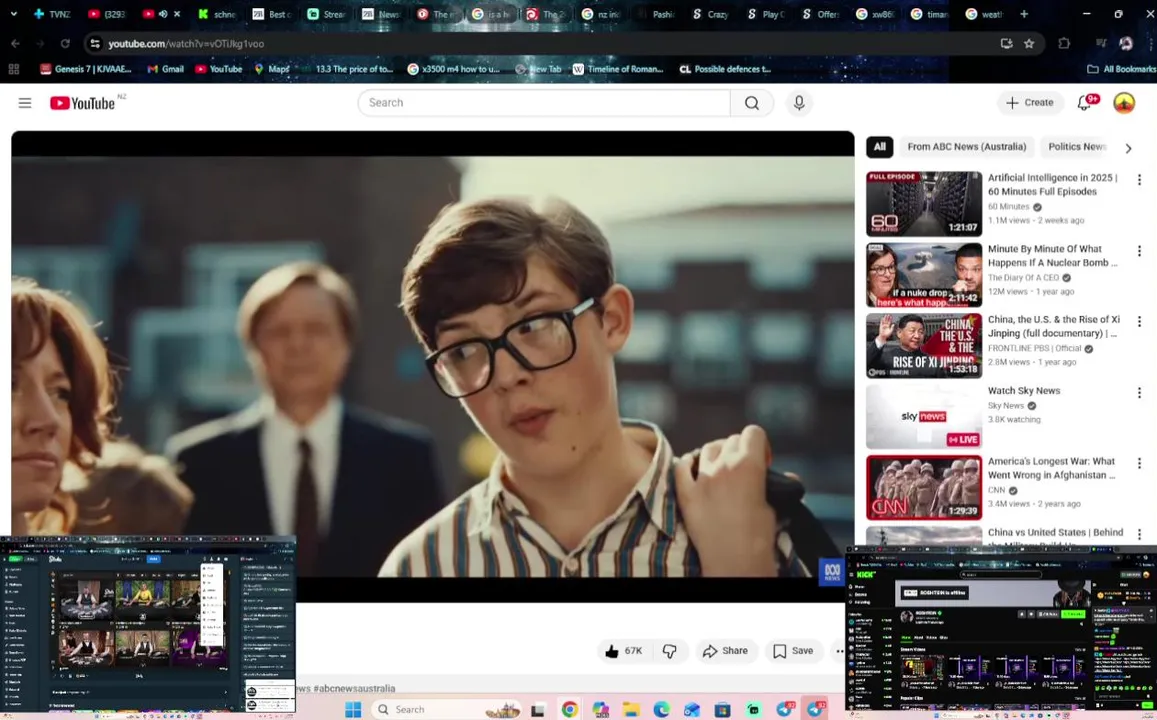The image size is (1157, 720).
Task: Click the #abcnewsaustralia hashtag link
Action: (354, 688)
